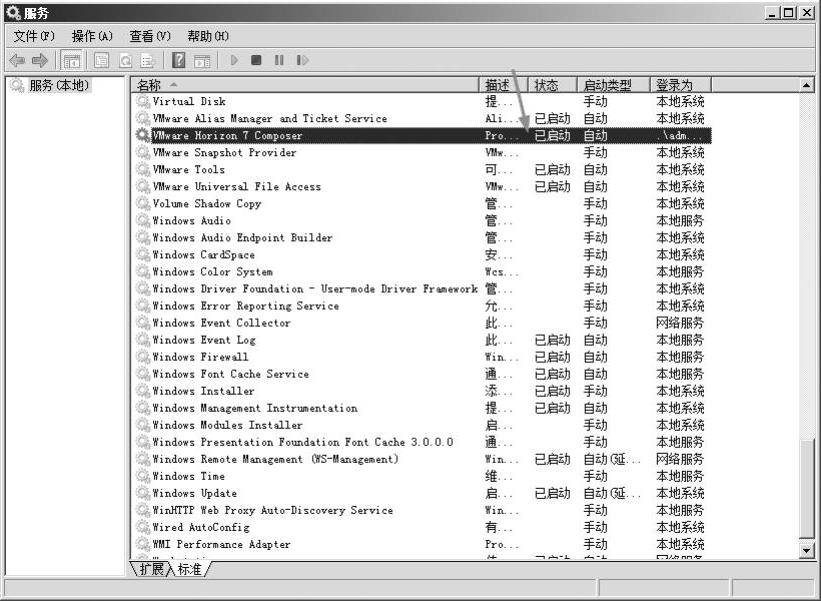Switch to the 扩展 tab
The image size is (821, 601).
151,569
